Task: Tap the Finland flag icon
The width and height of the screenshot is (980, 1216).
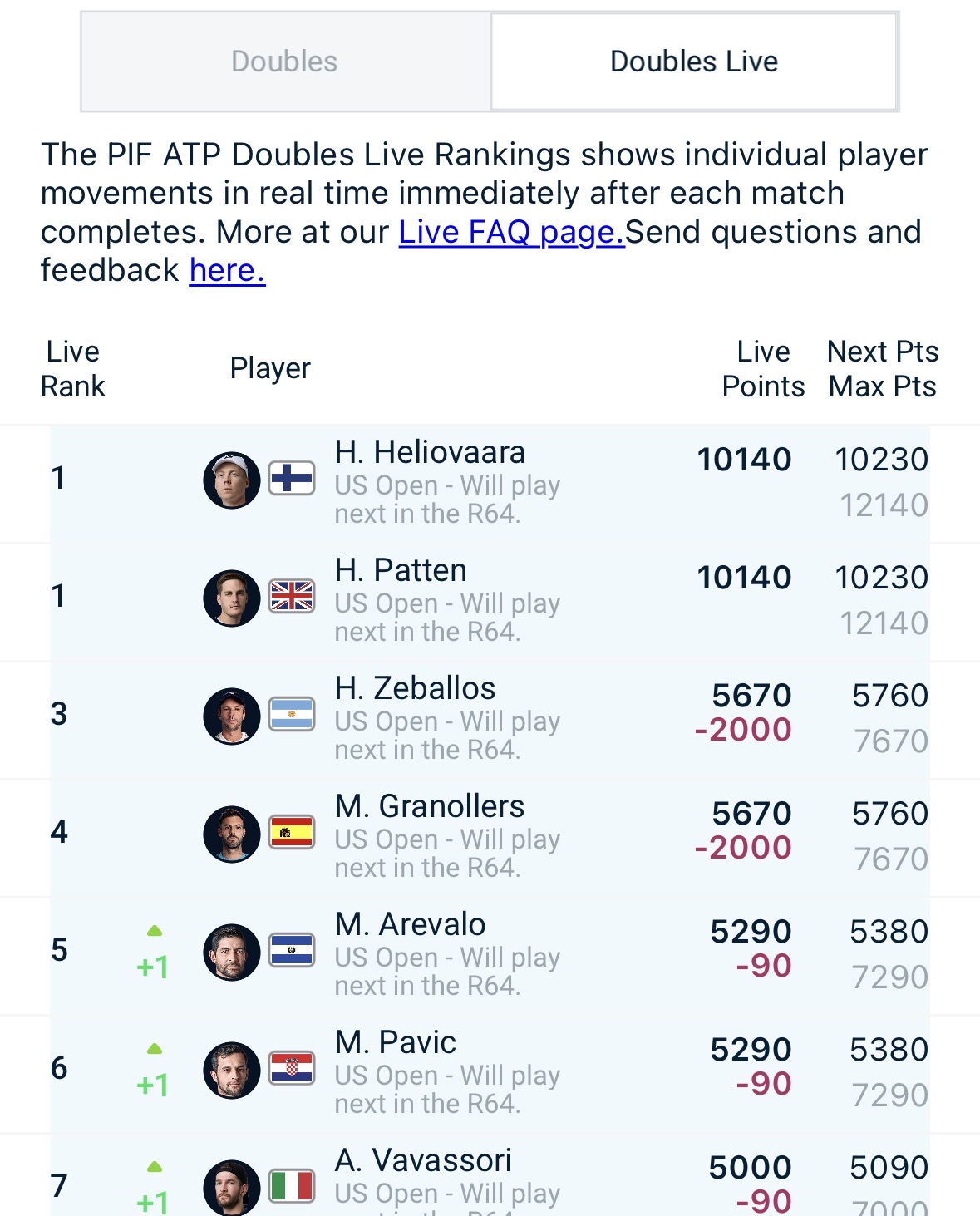Action: [x=292, y=478]
